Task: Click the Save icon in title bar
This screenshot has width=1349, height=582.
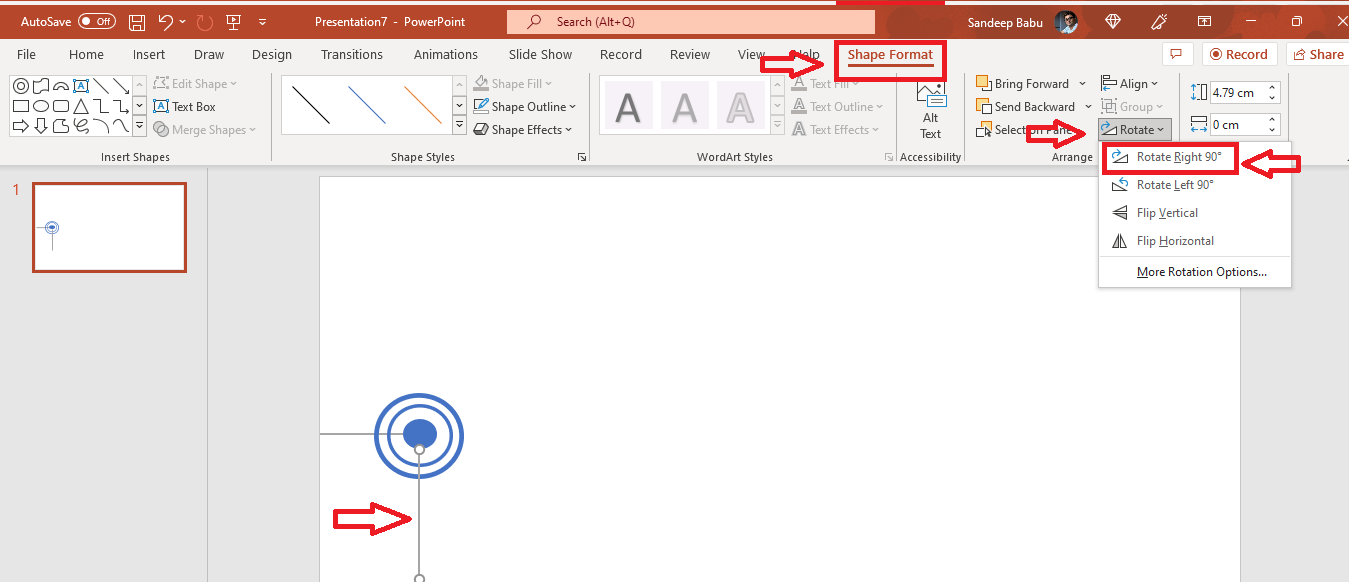Action: click(x=137, y=21)
